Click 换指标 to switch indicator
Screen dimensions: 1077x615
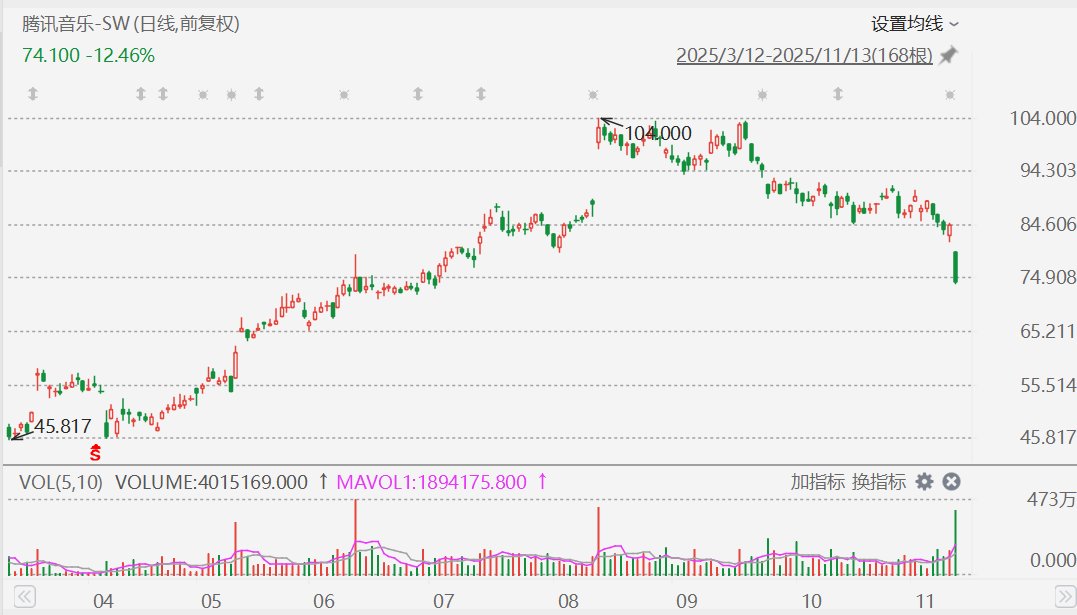pyautogui.click(x=879, y=482)
